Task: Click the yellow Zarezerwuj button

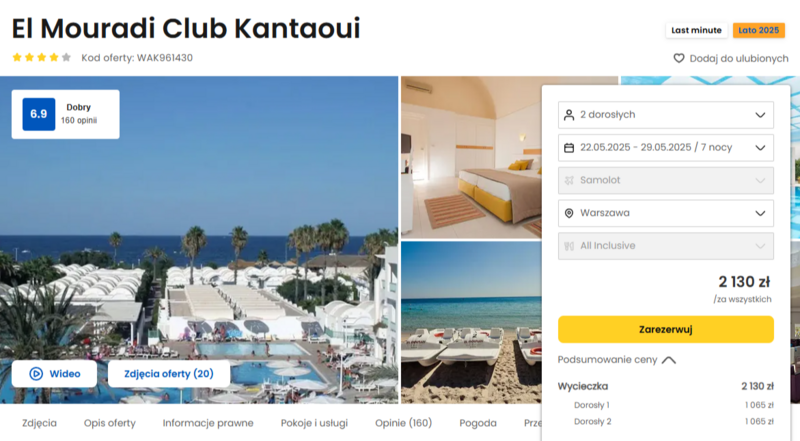Action: click(x=666, y=329)
